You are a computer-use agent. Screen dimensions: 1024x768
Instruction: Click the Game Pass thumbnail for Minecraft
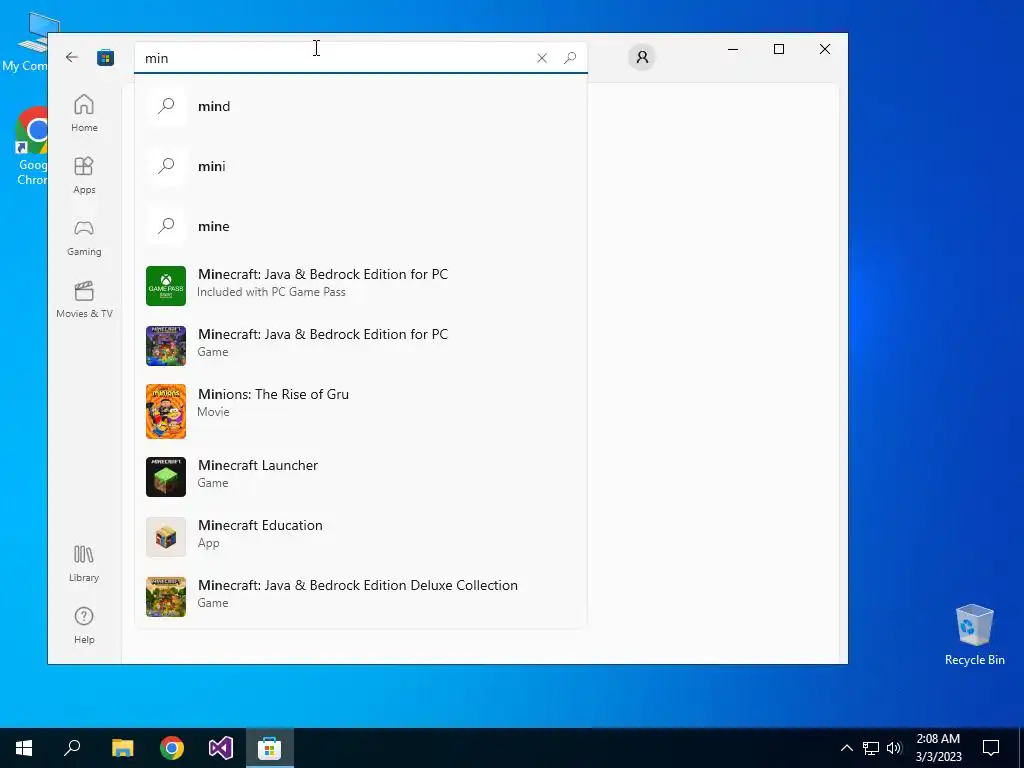tap(166, 286)
